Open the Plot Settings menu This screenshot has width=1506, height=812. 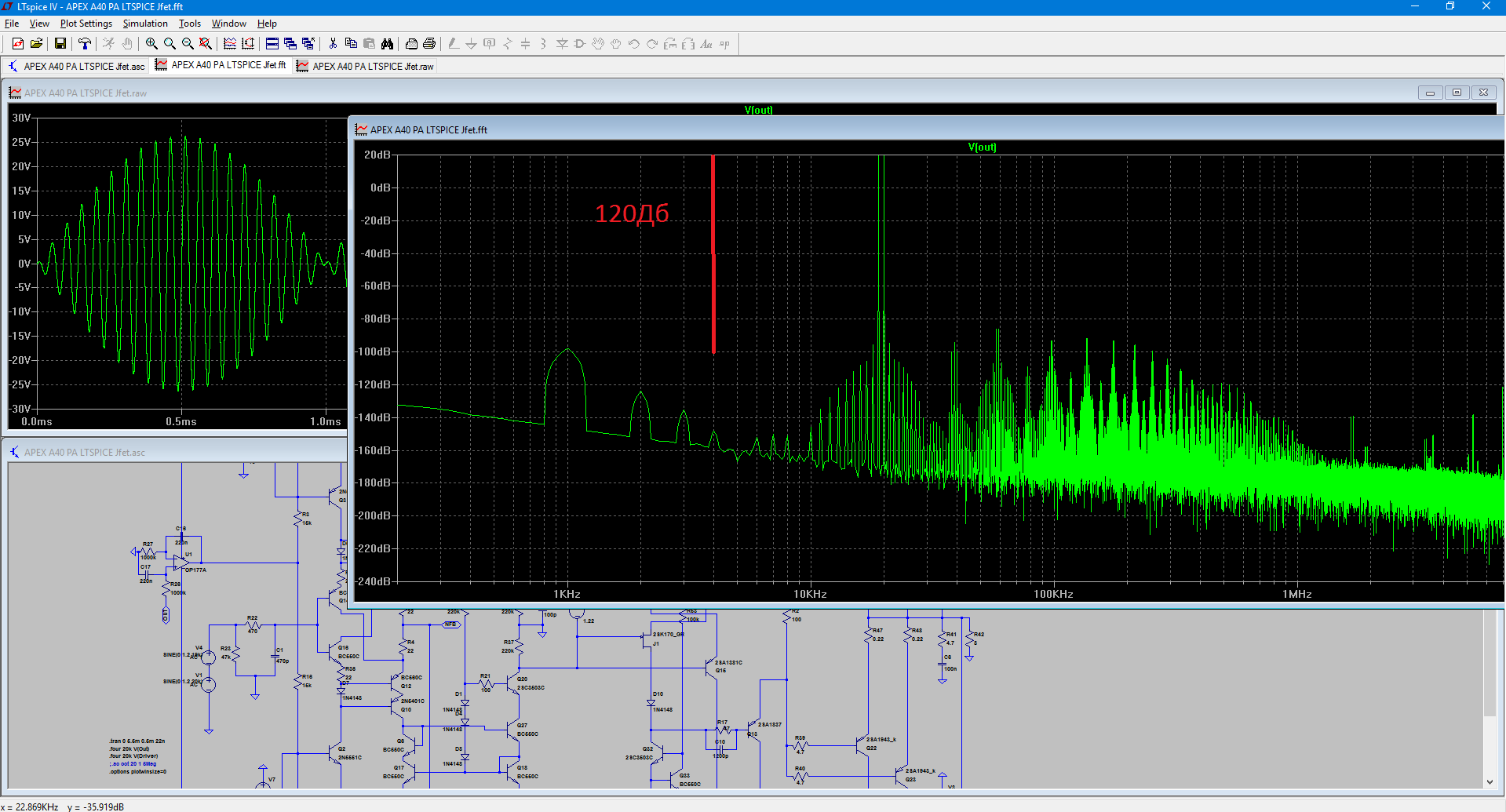tap(86, 24)
